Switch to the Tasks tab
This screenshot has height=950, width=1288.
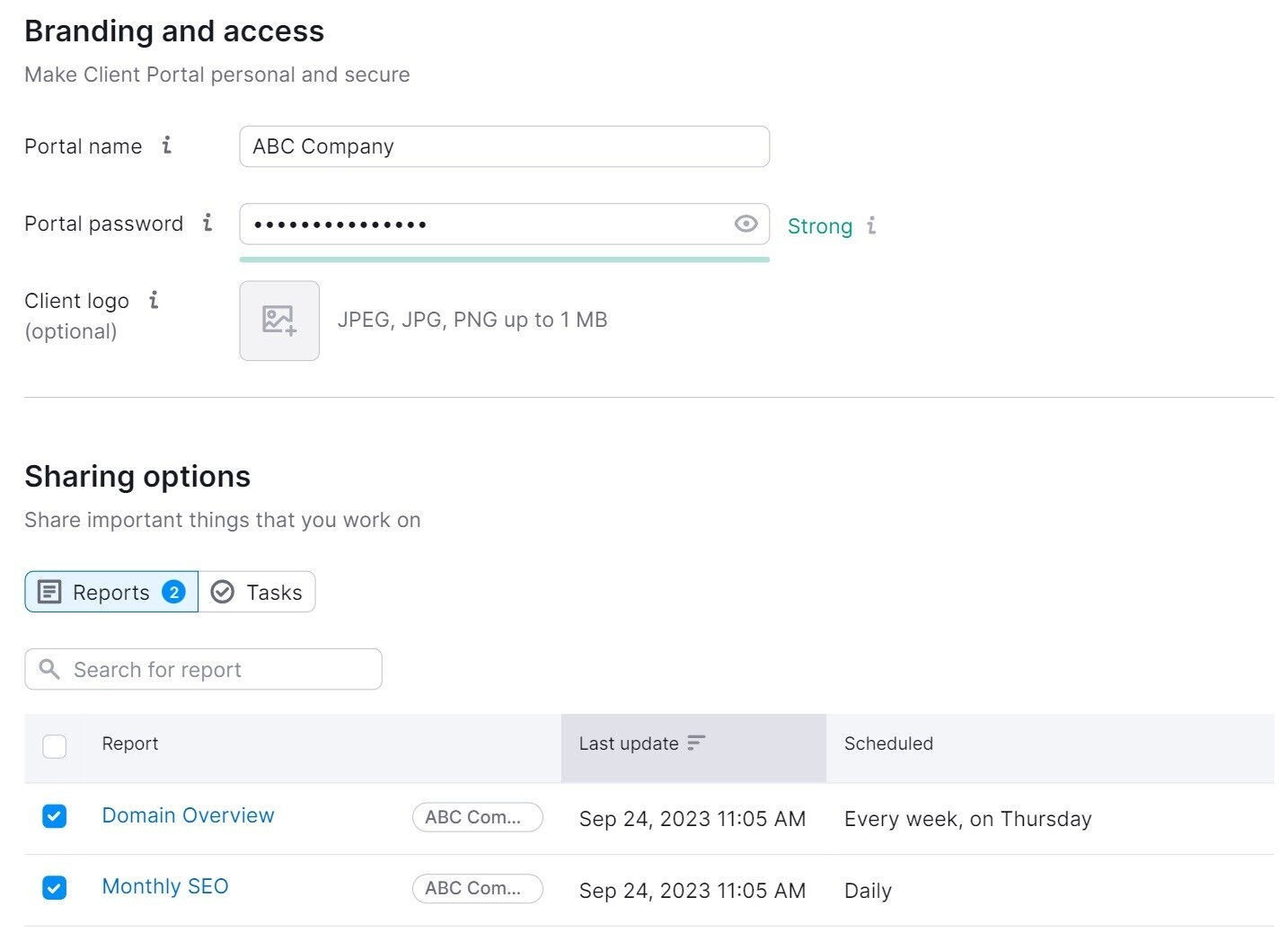[x=271, y=592]
